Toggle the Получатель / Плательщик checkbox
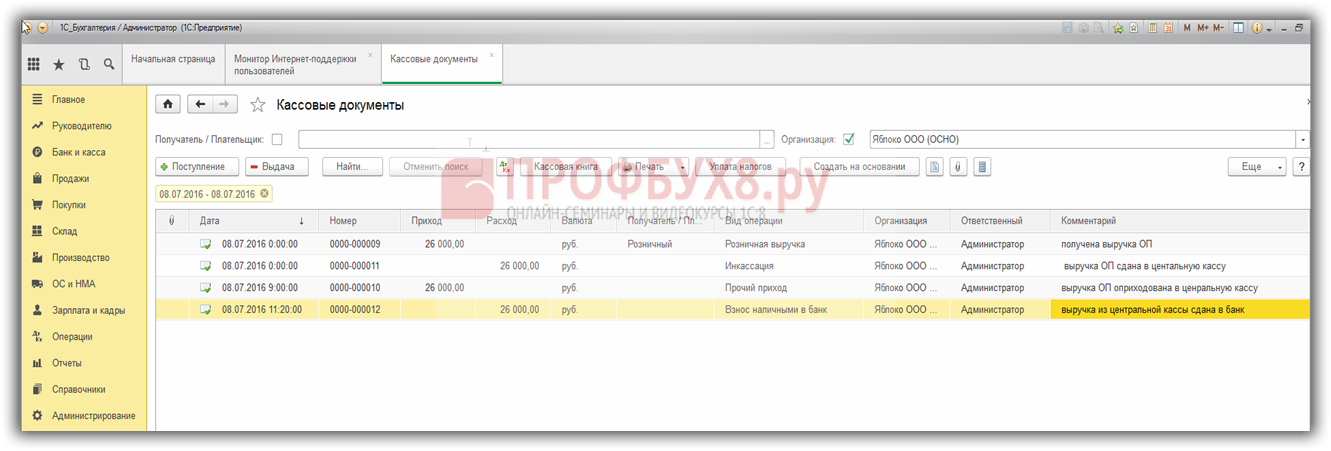 (x=277, y=139)
